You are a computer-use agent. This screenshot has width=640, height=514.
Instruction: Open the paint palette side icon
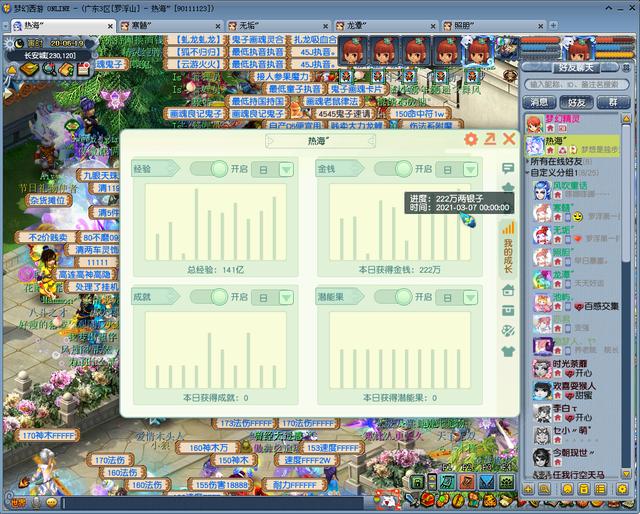click(508, 331)
